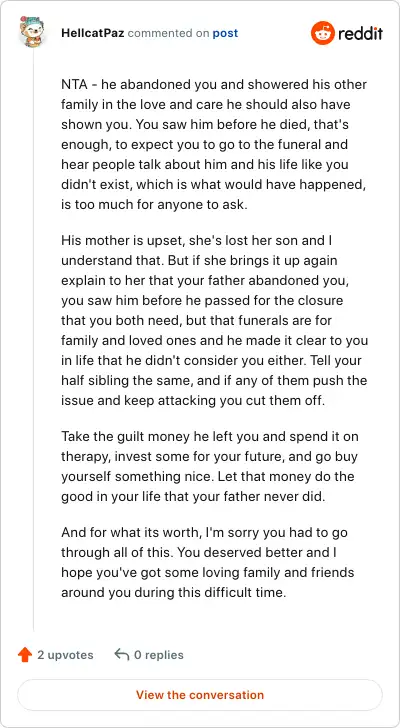This screenshot has height=728, width=400.
Task: Click the line "good in your life that your father never did."
Action: pyautogui.click(x=194, y=497)
